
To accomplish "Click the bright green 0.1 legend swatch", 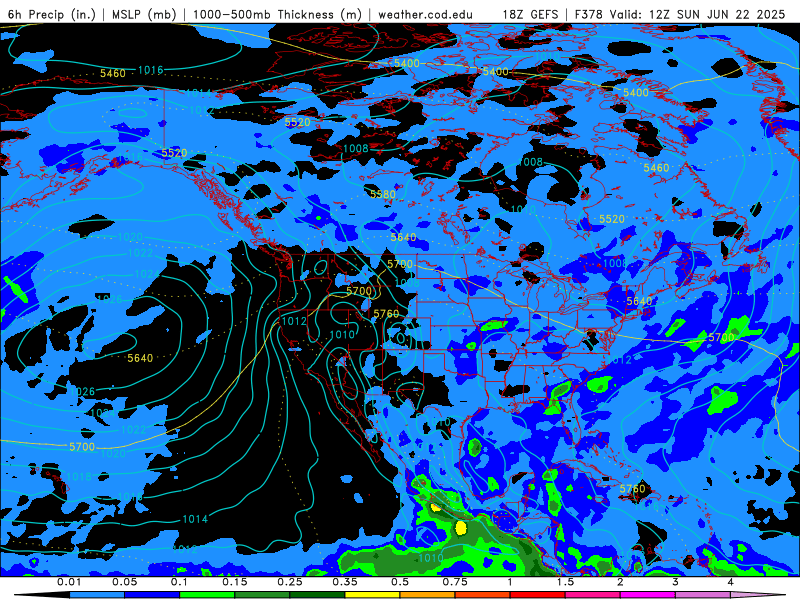I will coord(207,595).
